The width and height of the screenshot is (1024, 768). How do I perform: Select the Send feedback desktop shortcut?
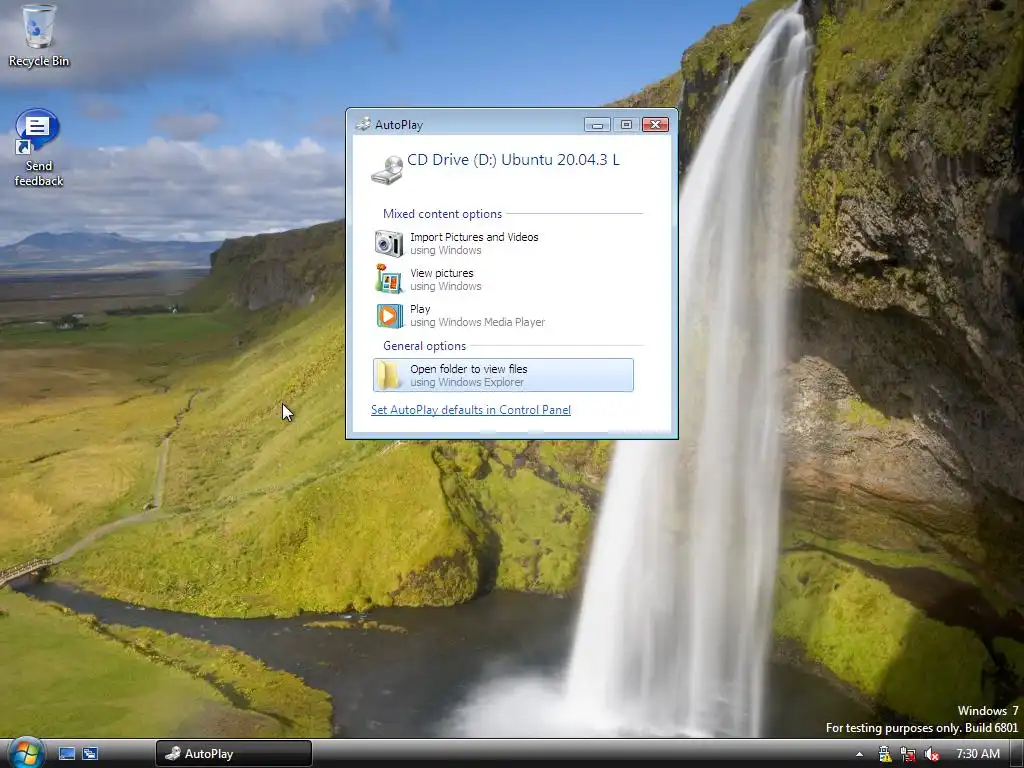coord(38,148)
